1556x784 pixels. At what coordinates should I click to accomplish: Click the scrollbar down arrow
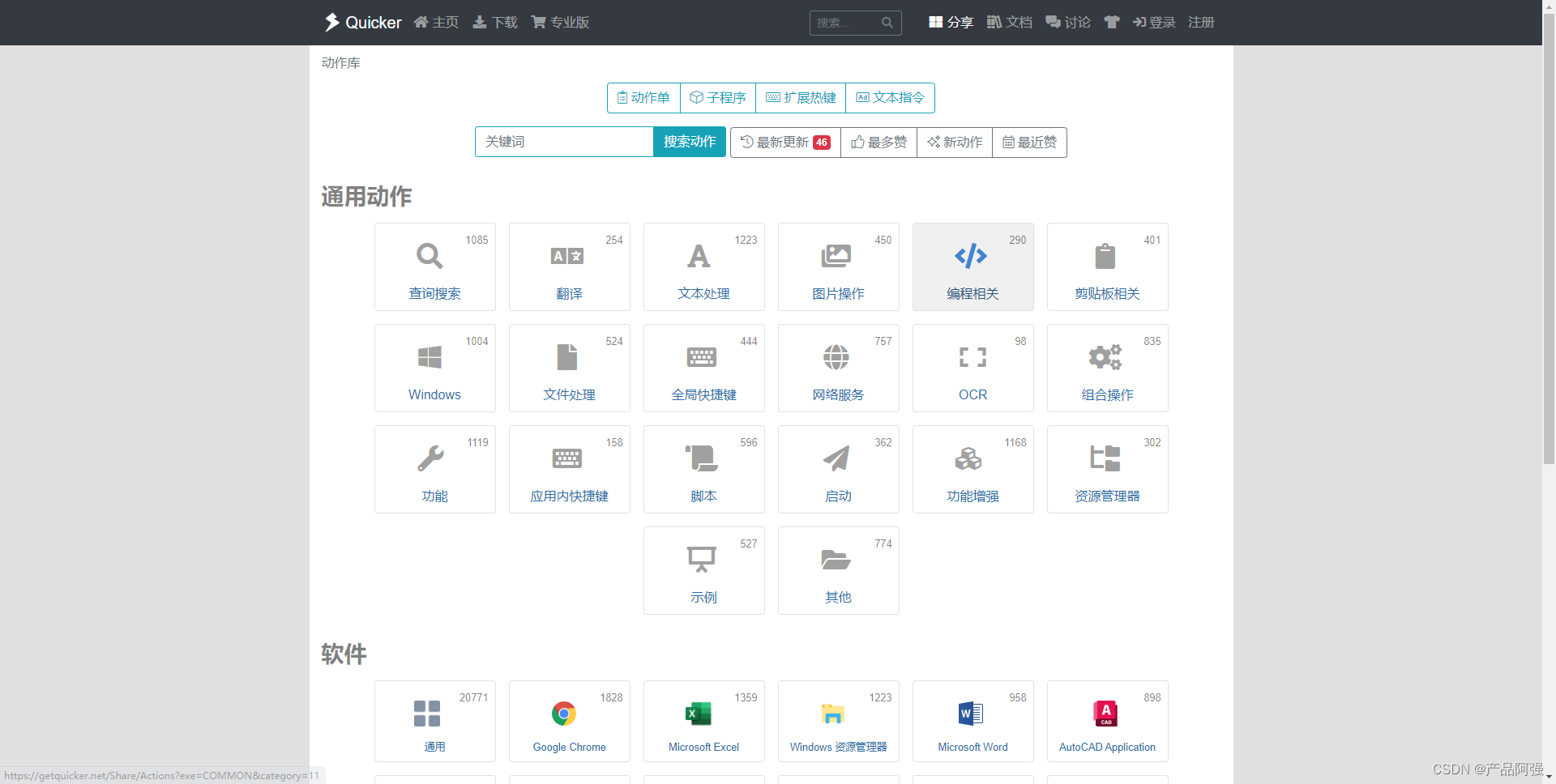[1549, 777]
